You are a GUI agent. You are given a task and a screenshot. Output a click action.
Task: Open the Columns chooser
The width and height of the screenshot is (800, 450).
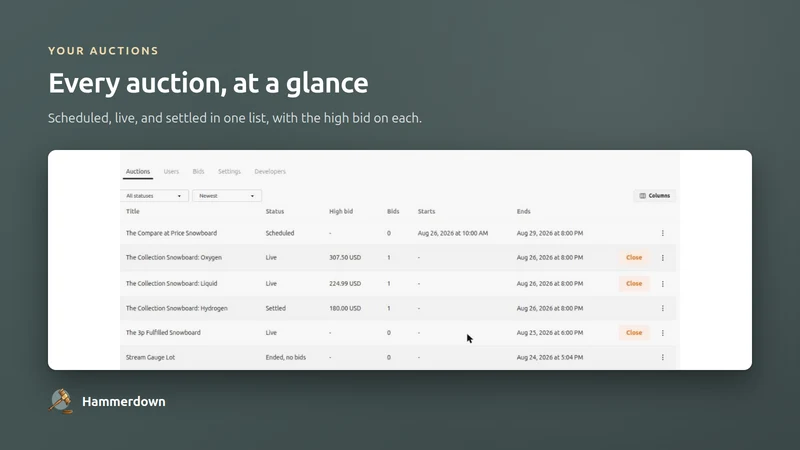[655, 196]
